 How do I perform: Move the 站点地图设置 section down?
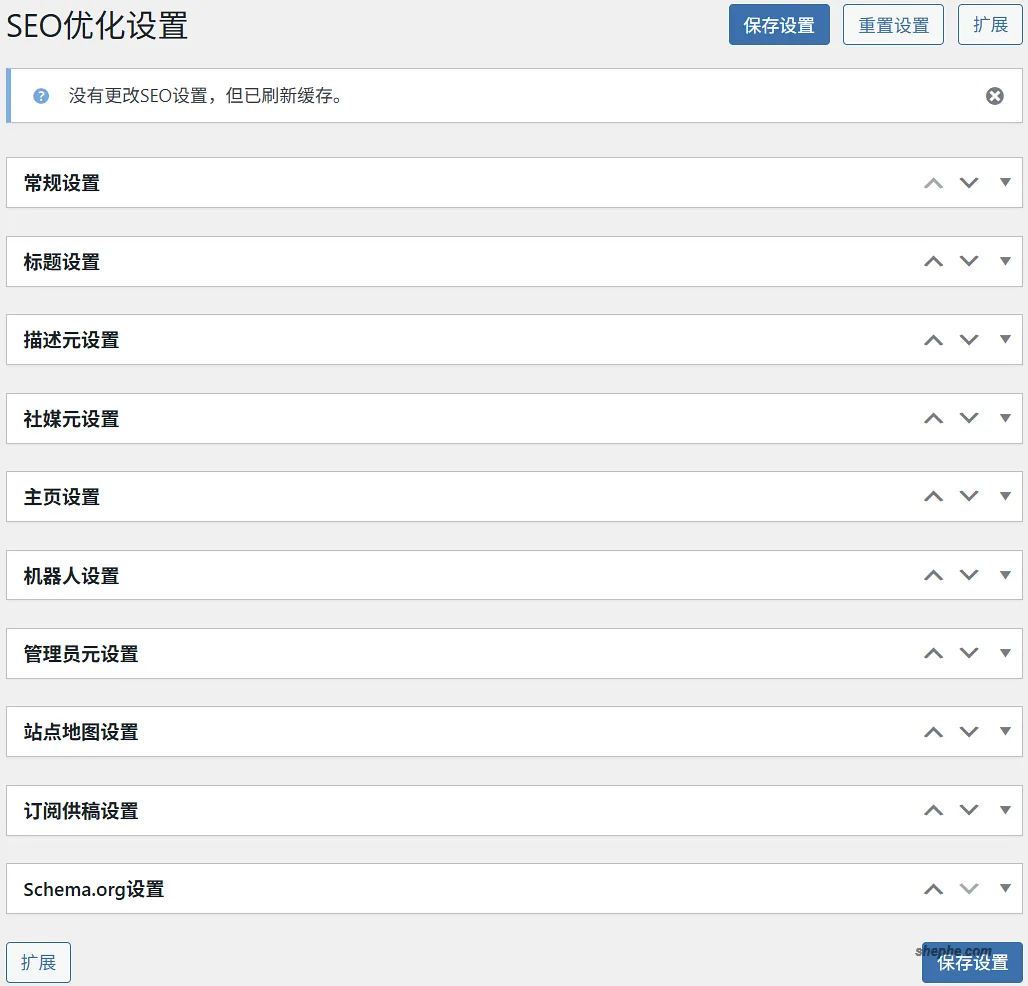click(x=968, y=732)
